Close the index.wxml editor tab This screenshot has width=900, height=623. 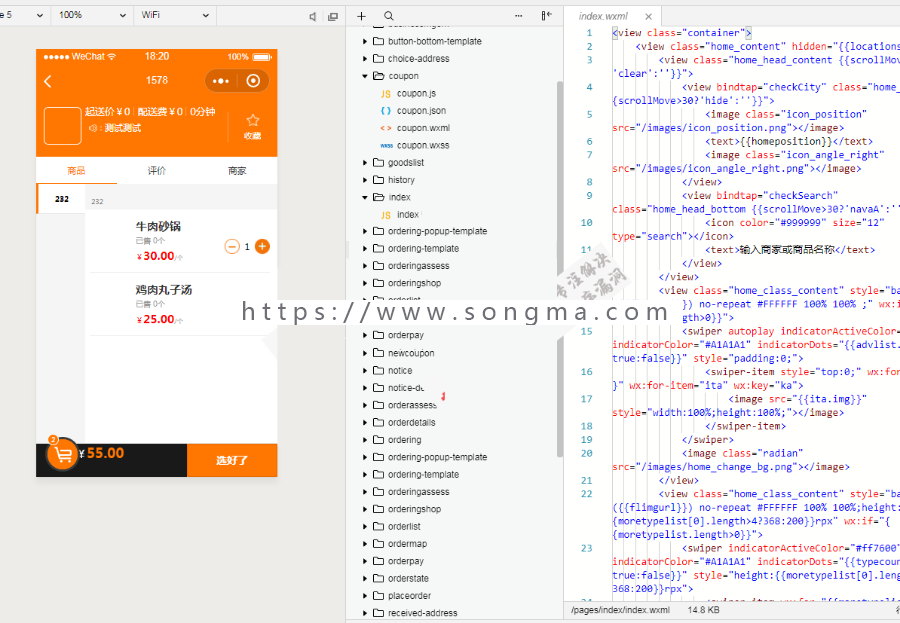coord(648,17)
